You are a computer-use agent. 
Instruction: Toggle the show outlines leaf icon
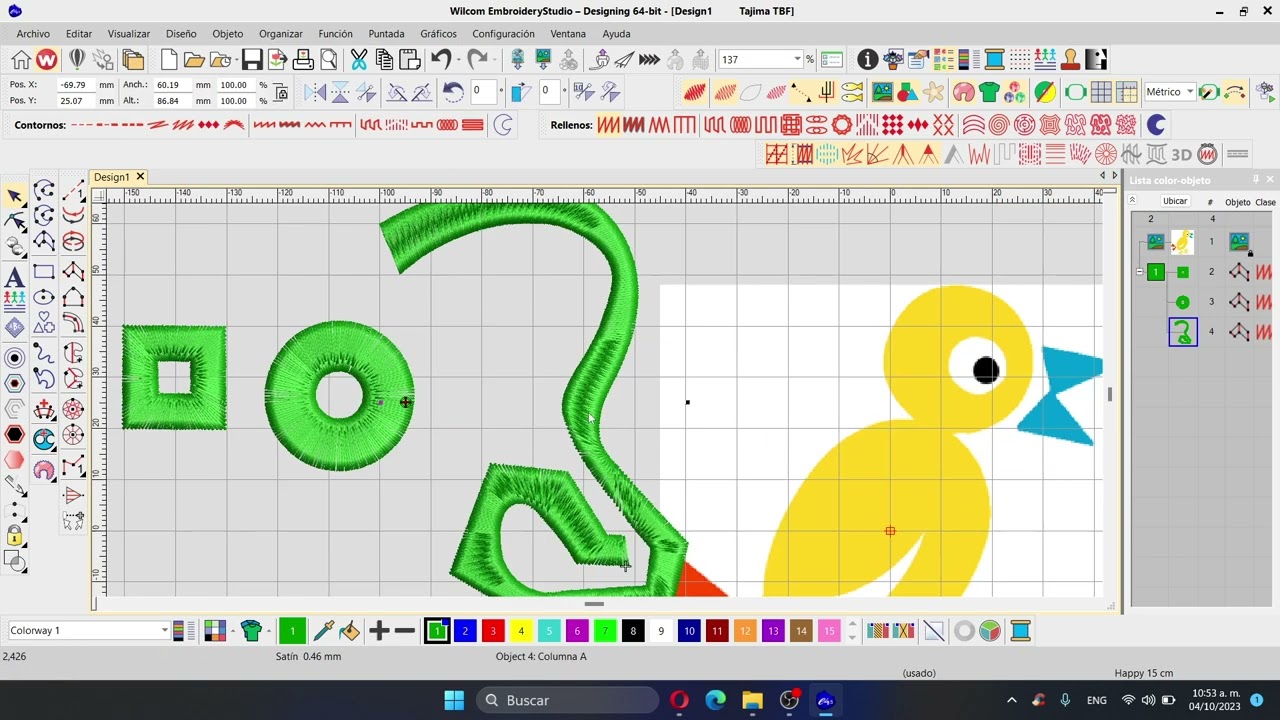coord(751,93)
